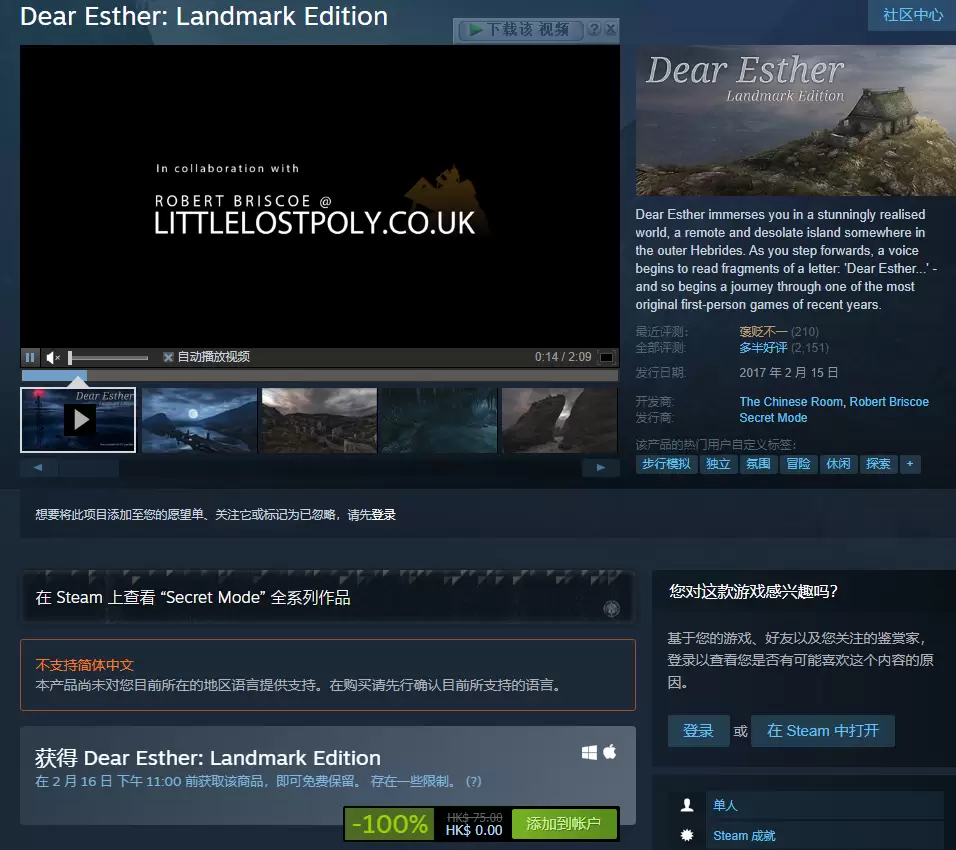This screenshot has width=956, height=850.
Task: Click the 登录 button in the interest panel
Action: 698,730
